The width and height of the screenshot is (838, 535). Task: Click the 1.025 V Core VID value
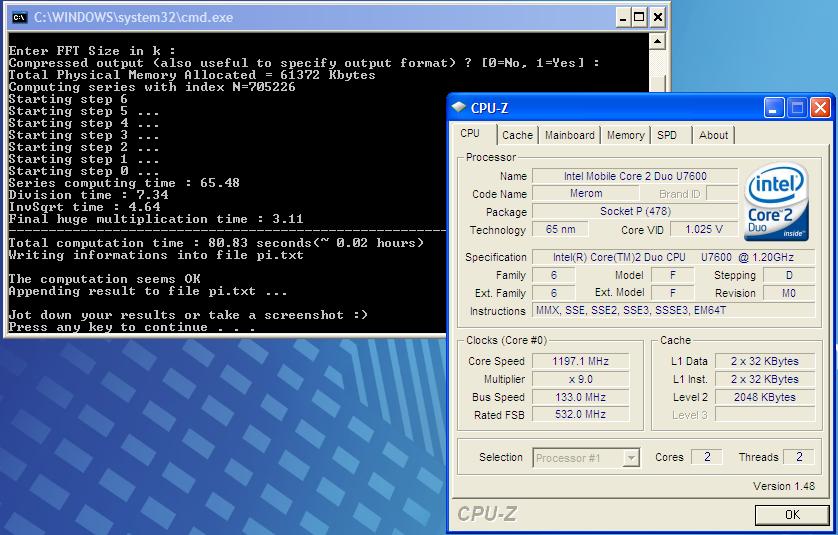click(704, 229)
